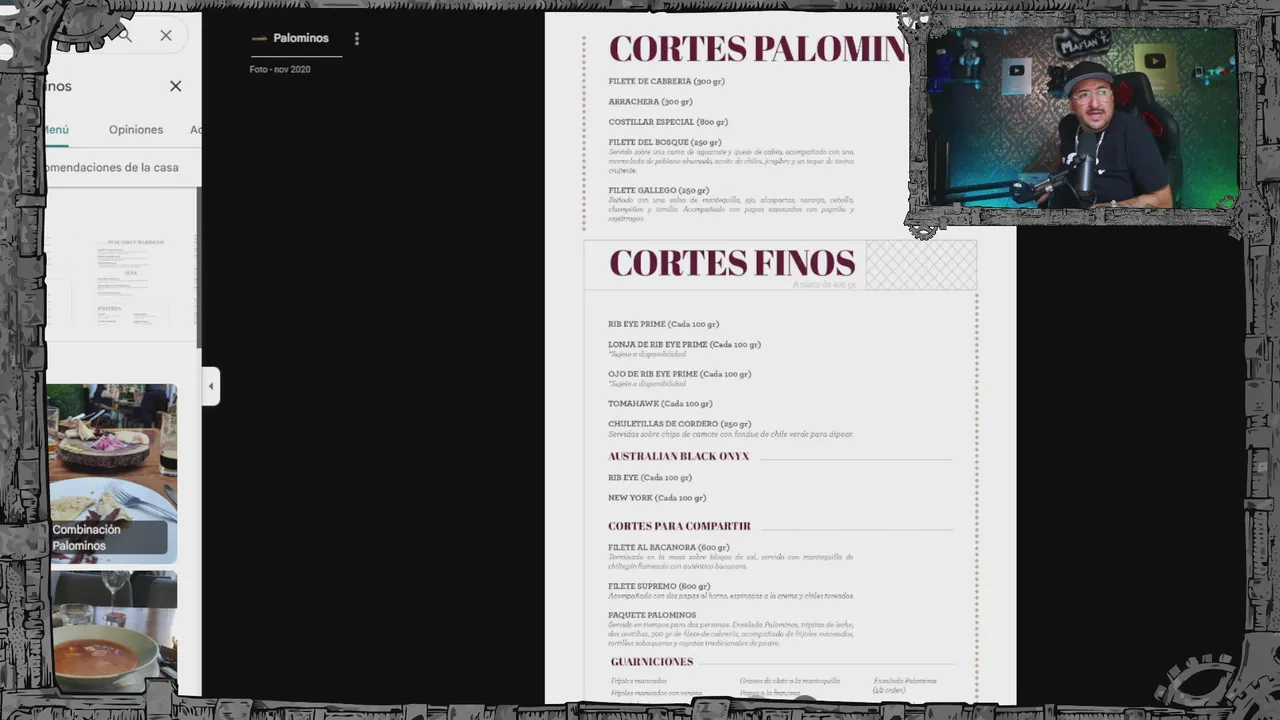Switch to the Opiniones tab
The width and height of the screenshot is (1280, 720).
tap(136, 130)
